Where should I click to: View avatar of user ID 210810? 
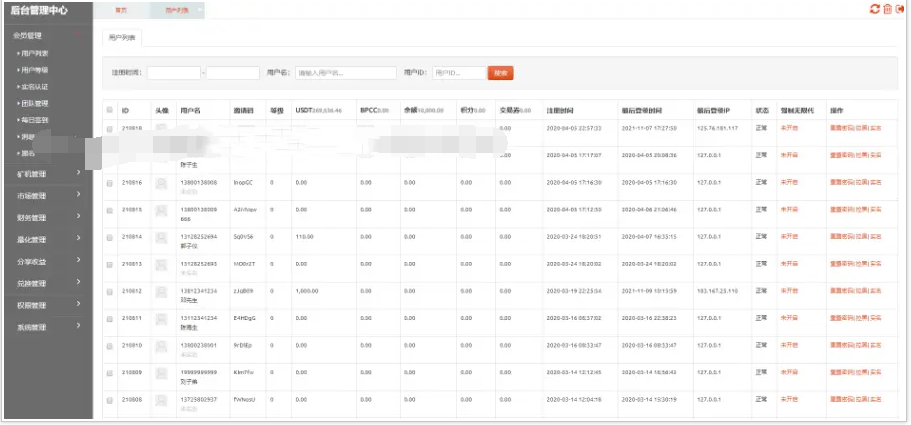point(161,345)
